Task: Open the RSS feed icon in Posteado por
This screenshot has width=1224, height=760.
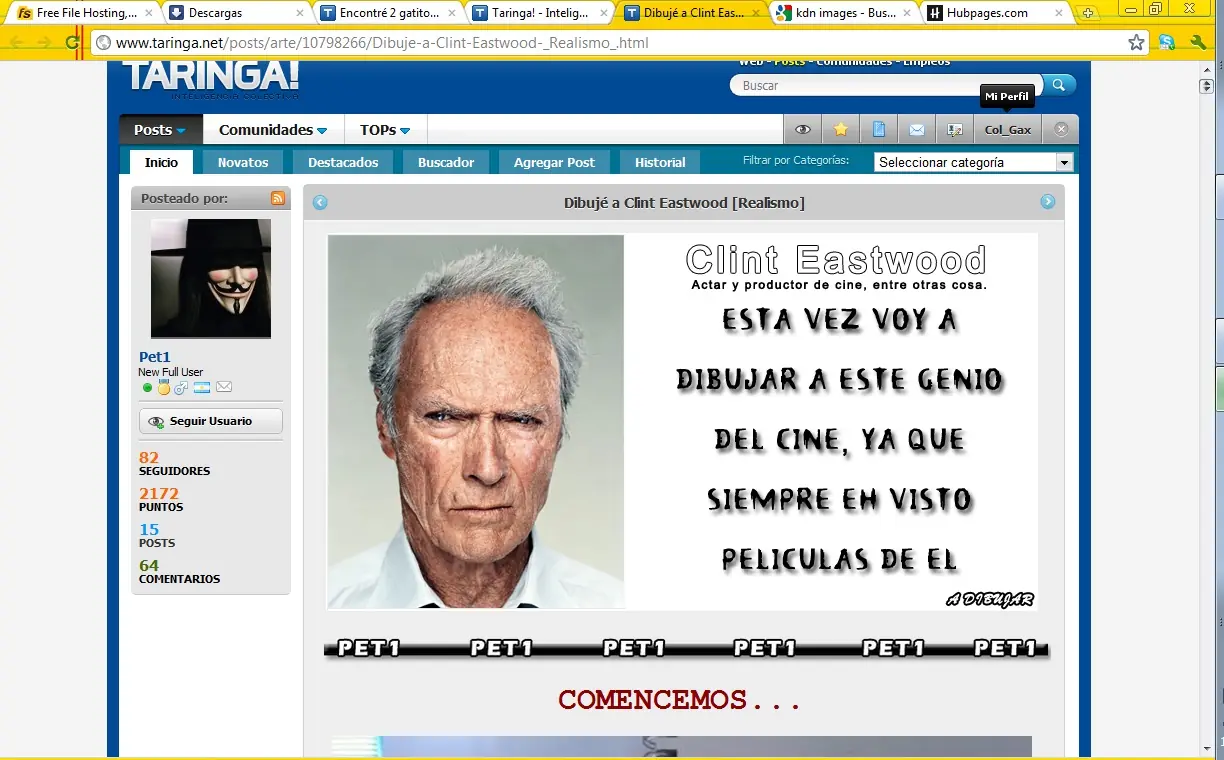Action: coord(278,198)
